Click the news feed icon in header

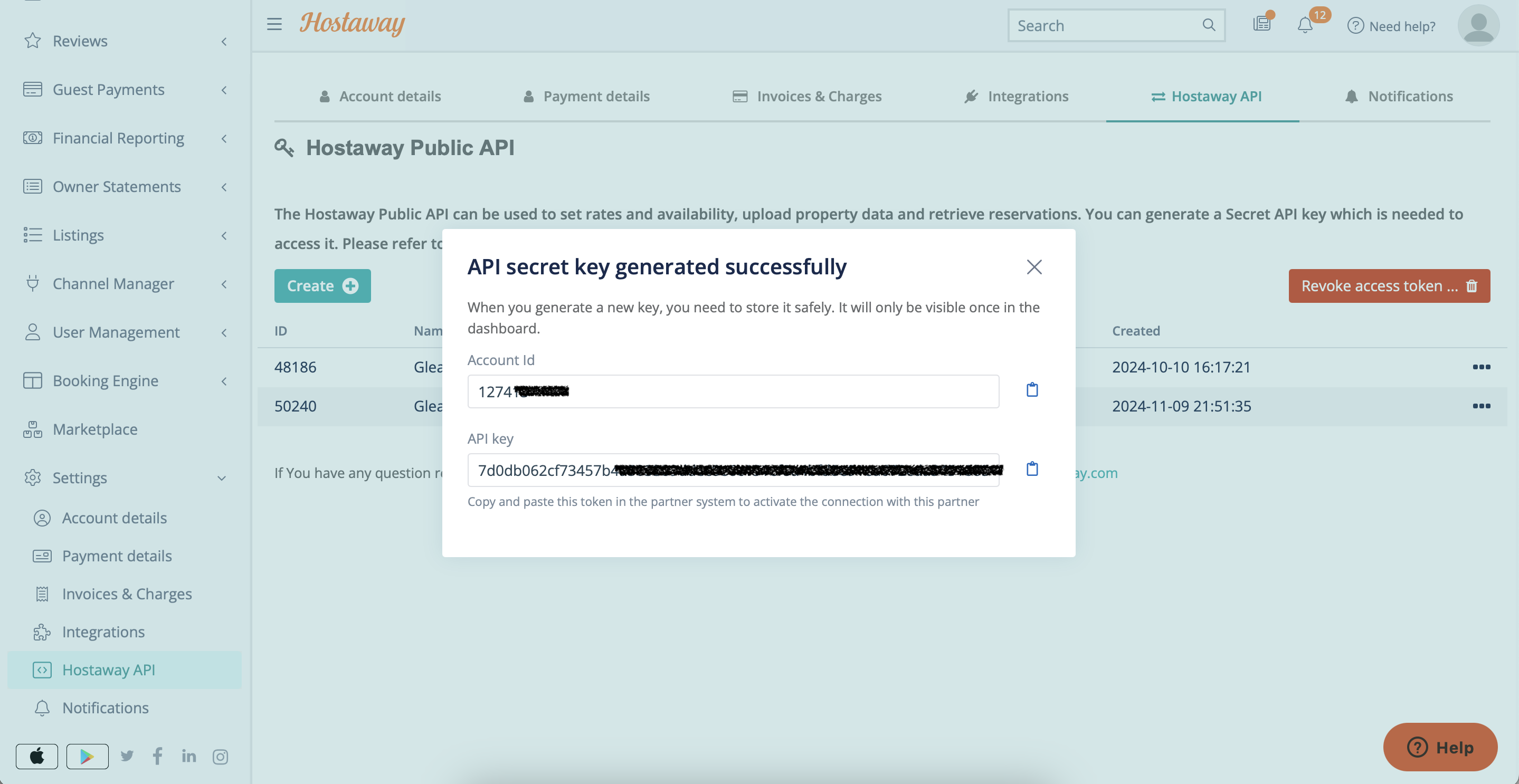coord(1261,24)
